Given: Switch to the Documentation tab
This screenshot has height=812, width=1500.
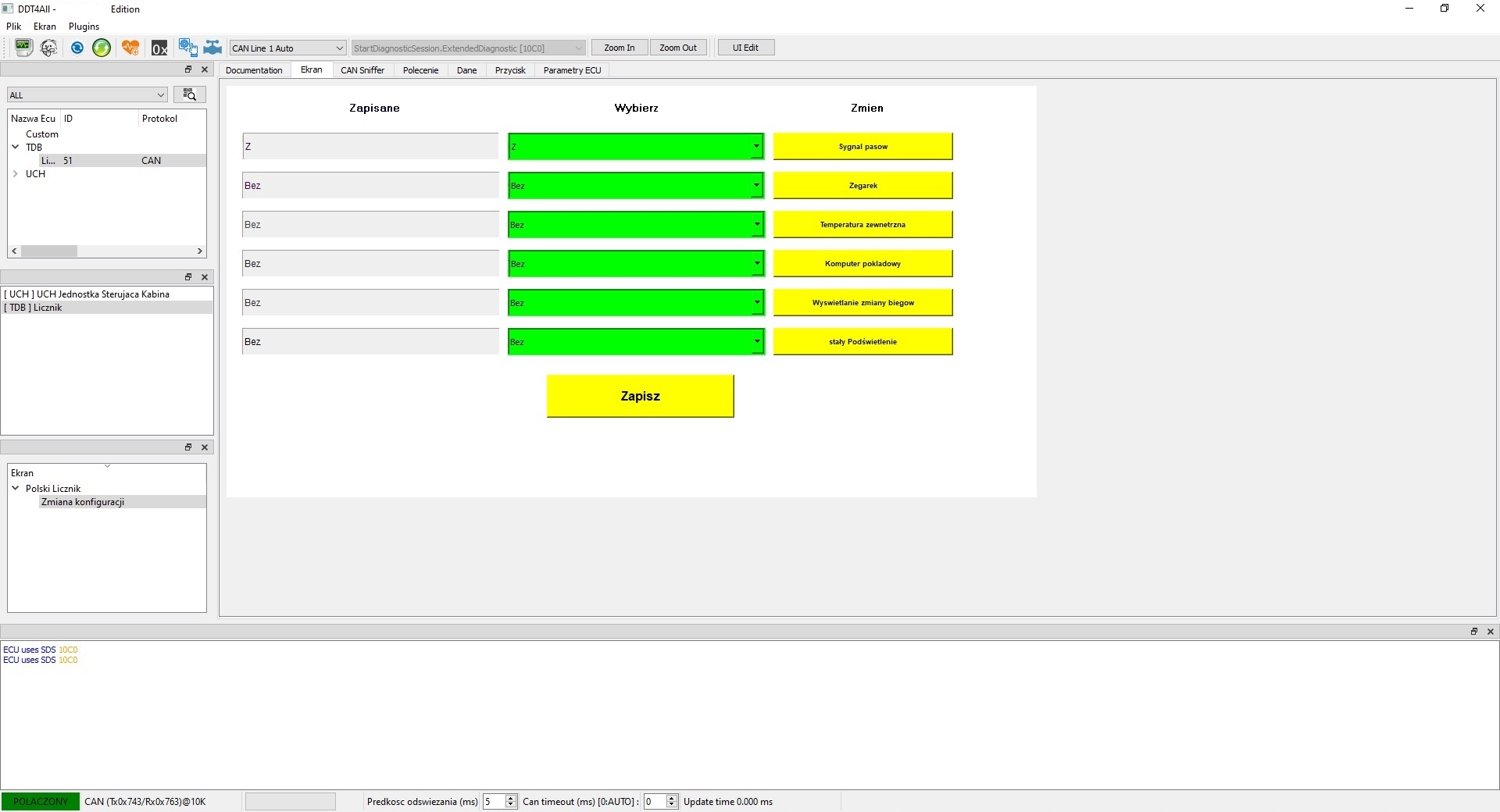Looking at the screenshot, I should 254,70.
